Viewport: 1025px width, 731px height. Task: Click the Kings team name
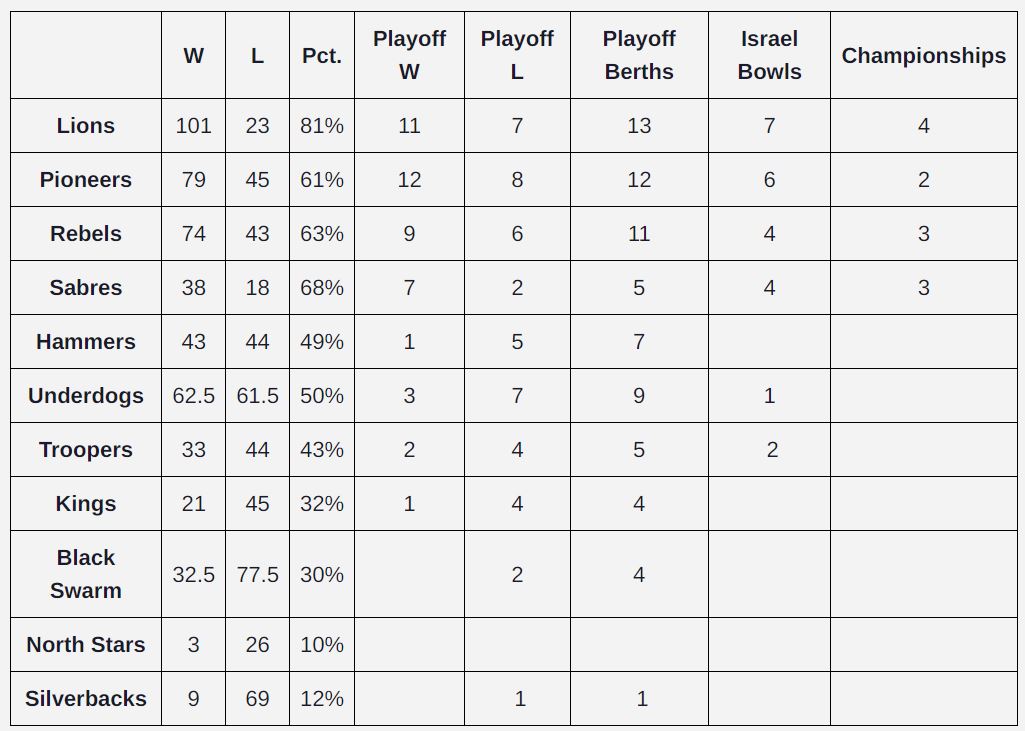(86, 503)
